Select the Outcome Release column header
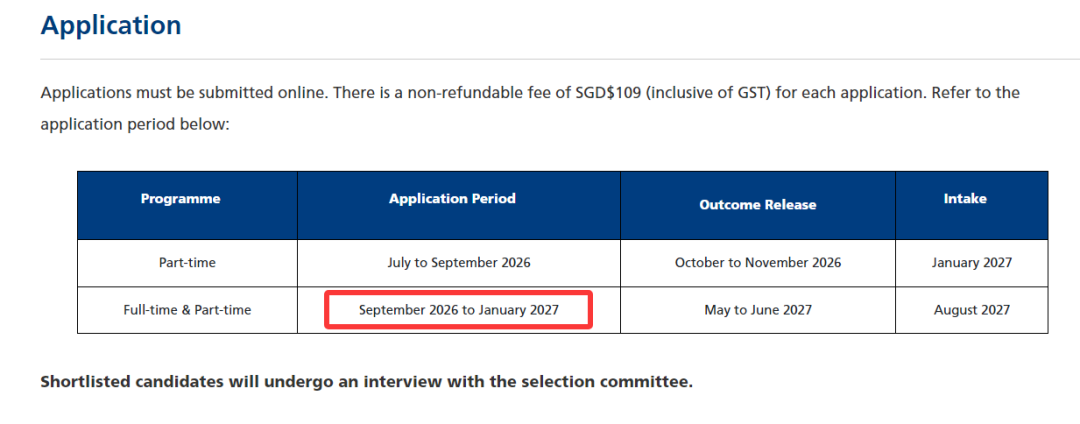The height and width of the screenshot is (424, 1080). pos(757,204)
